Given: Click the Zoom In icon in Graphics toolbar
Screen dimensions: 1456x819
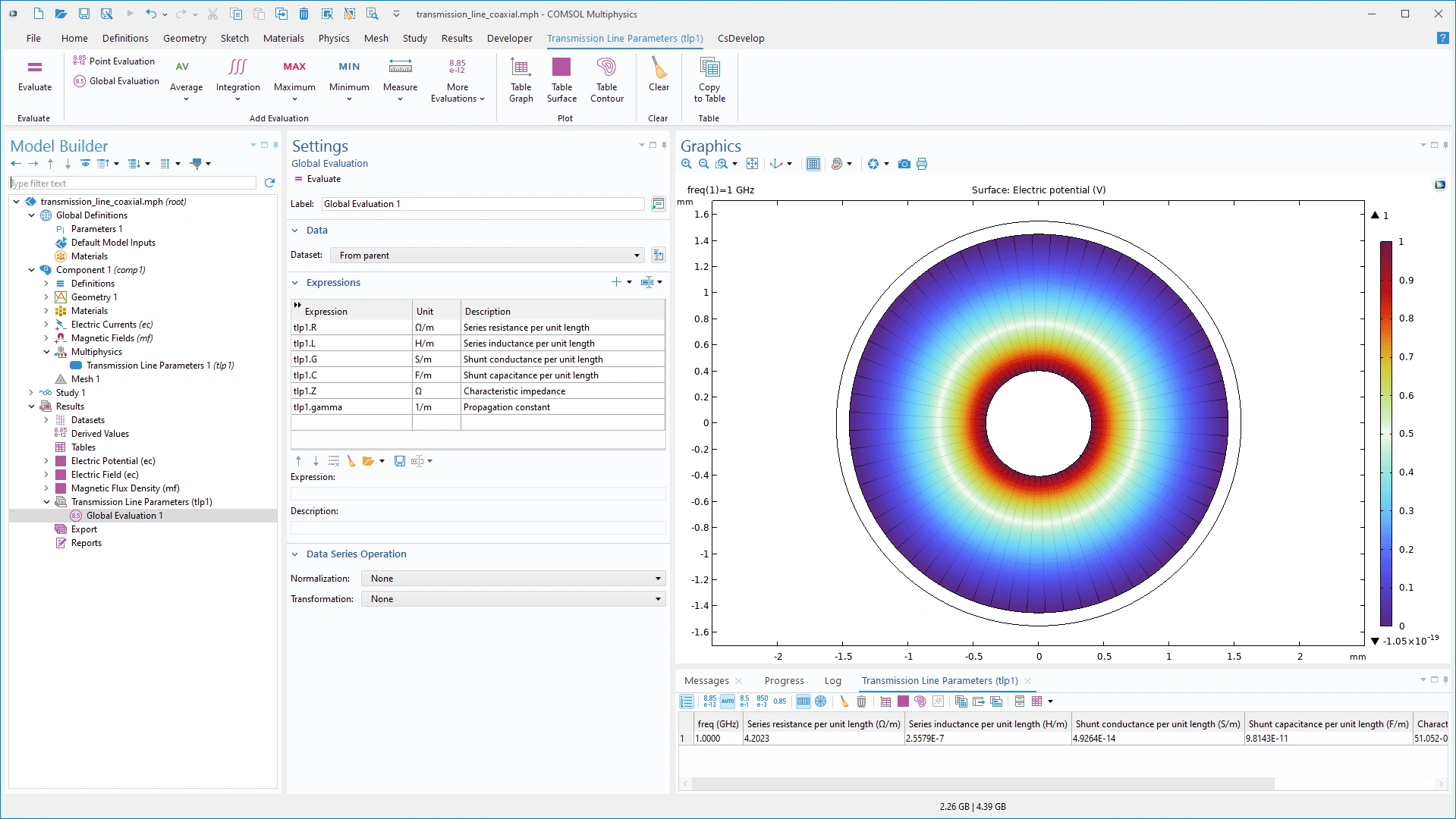Looking at the screenshot, I should 686,164.
